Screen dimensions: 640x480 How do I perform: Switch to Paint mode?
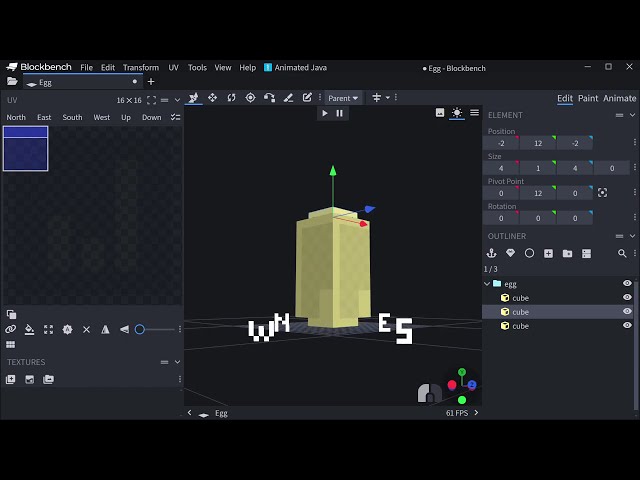tap(588, 98)
